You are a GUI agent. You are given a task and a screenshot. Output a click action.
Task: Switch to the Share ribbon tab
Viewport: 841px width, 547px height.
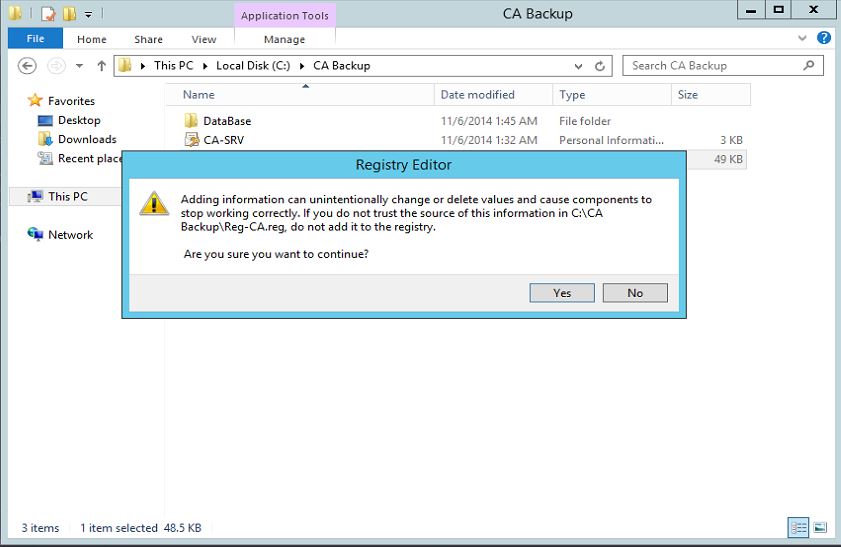click(x=149, y=39)
